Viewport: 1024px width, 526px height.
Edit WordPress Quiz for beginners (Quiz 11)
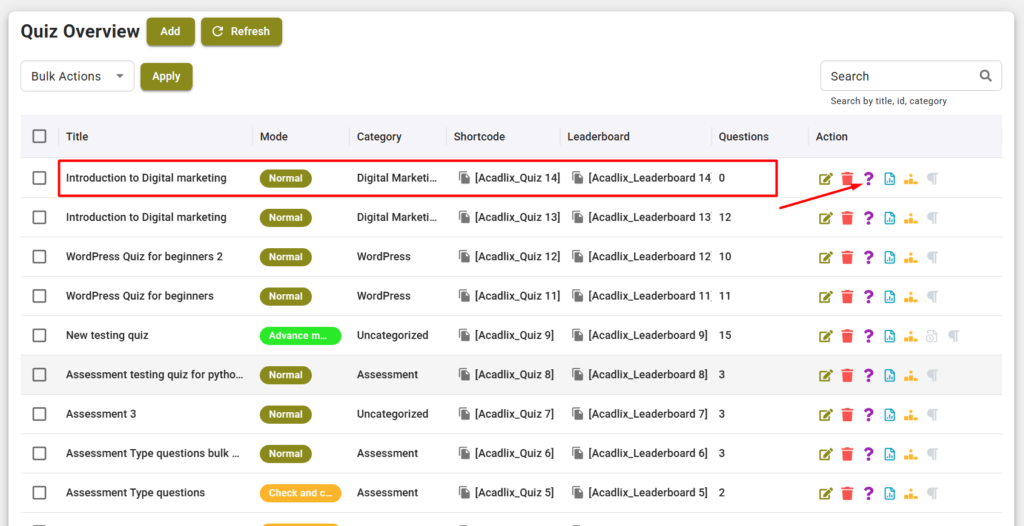click(x=826, y=297)
